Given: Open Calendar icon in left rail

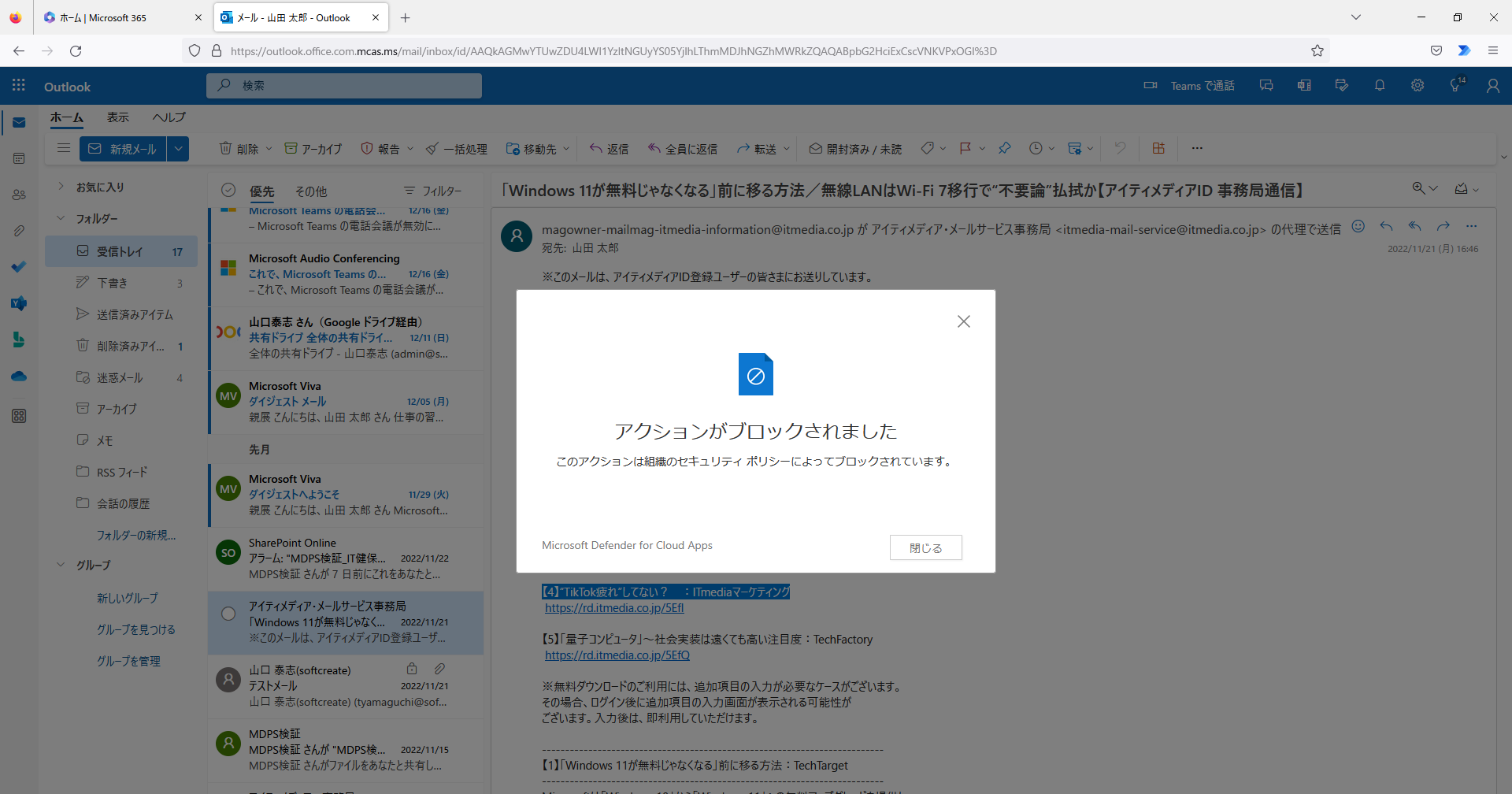Looking at the screenshot, I should tap(19, 158).
